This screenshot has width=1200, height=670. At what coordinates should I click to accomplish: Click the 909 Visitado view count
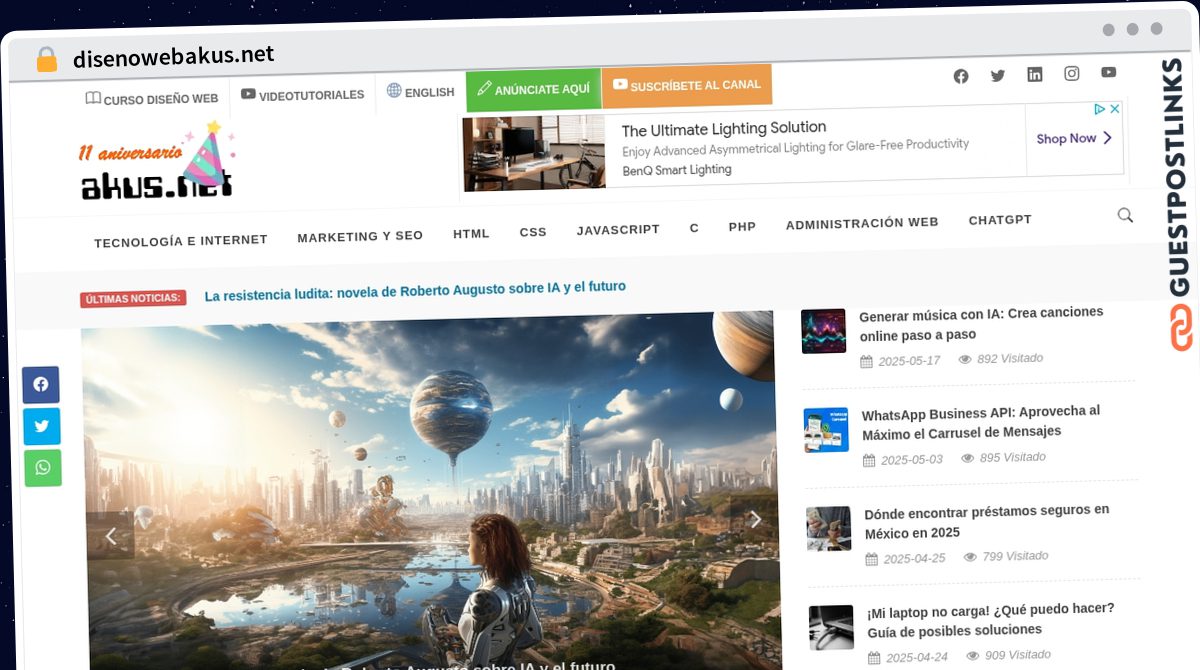coord(1017,655)
